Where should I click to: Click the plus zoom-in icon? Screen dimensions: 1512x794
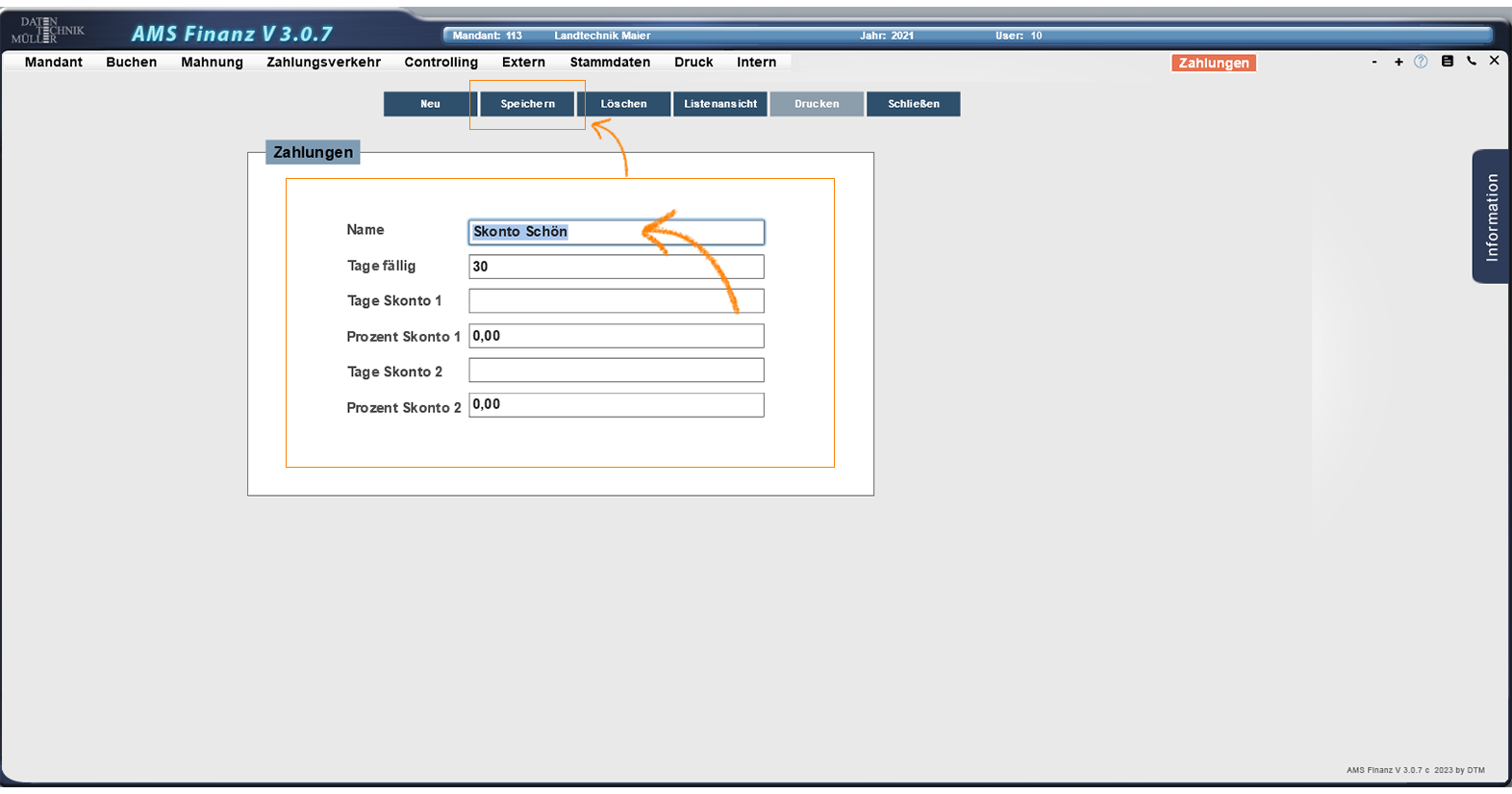pos(1399,62)
